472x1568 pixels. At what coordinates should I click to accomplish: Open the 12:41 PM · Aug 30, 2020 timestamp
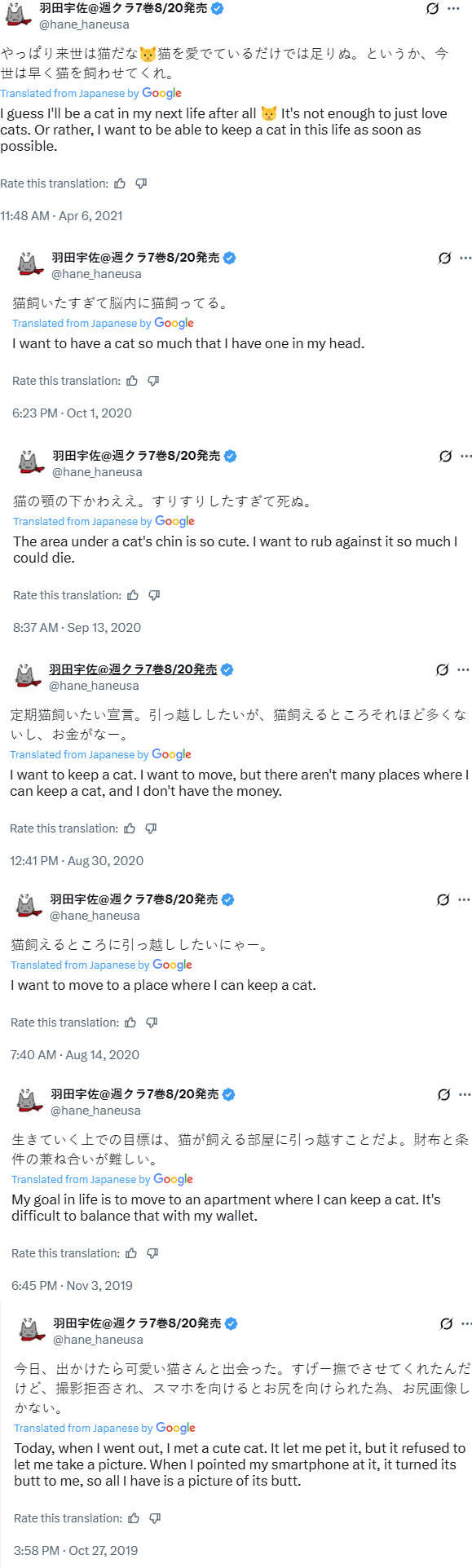point(77,860)
